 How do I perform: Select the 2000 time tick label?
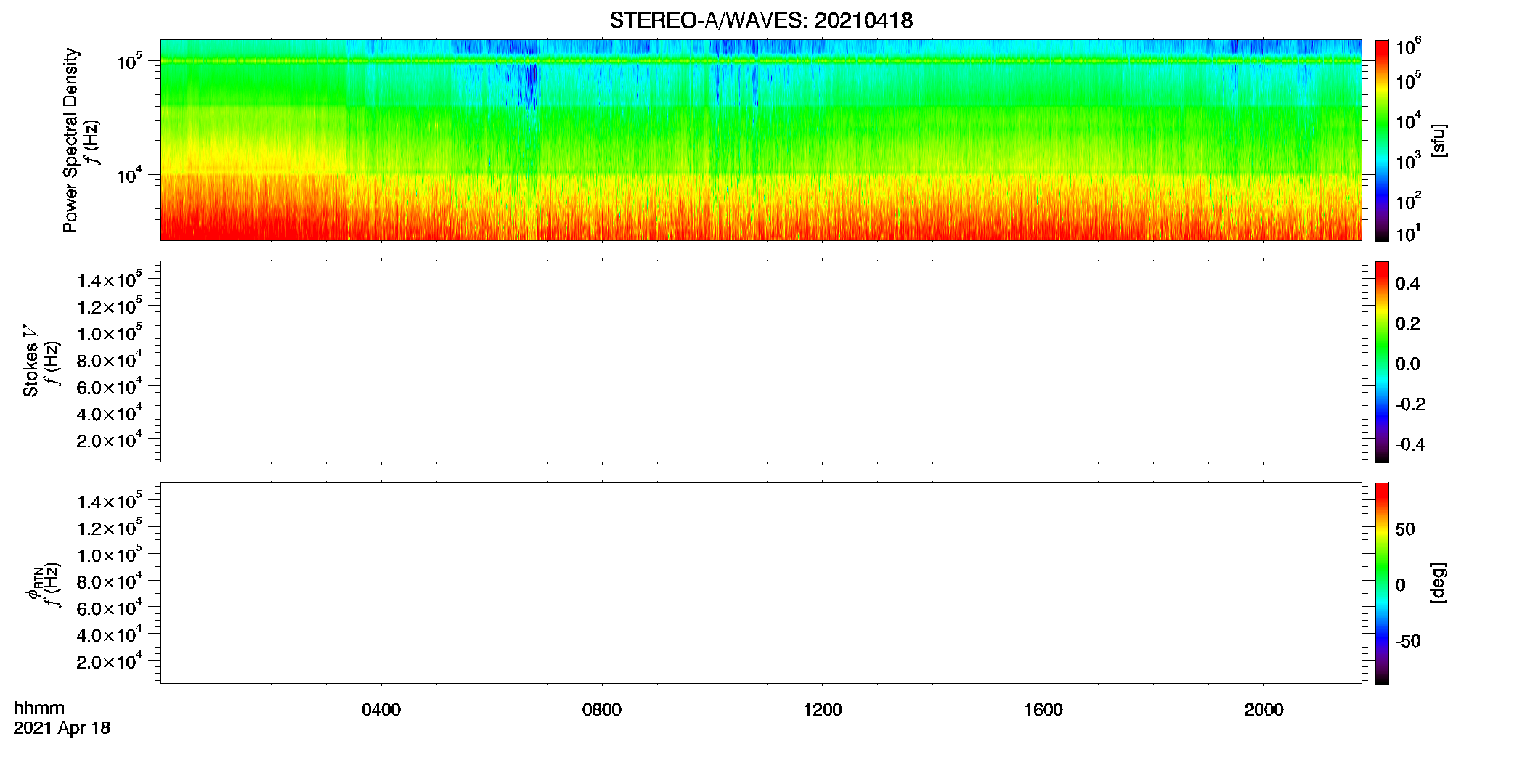point(1263,710)
